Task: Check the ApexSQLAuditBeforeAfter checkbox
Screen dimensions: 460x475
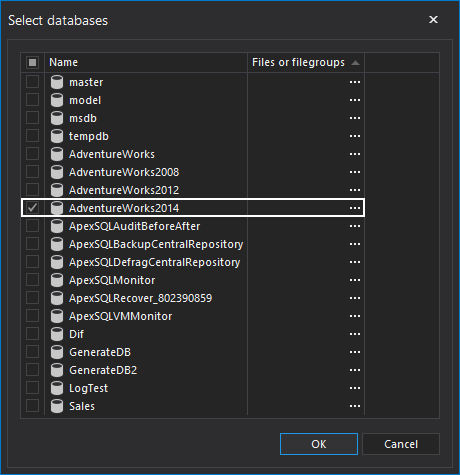Action: pyautogui.click(x=32, y=226)
